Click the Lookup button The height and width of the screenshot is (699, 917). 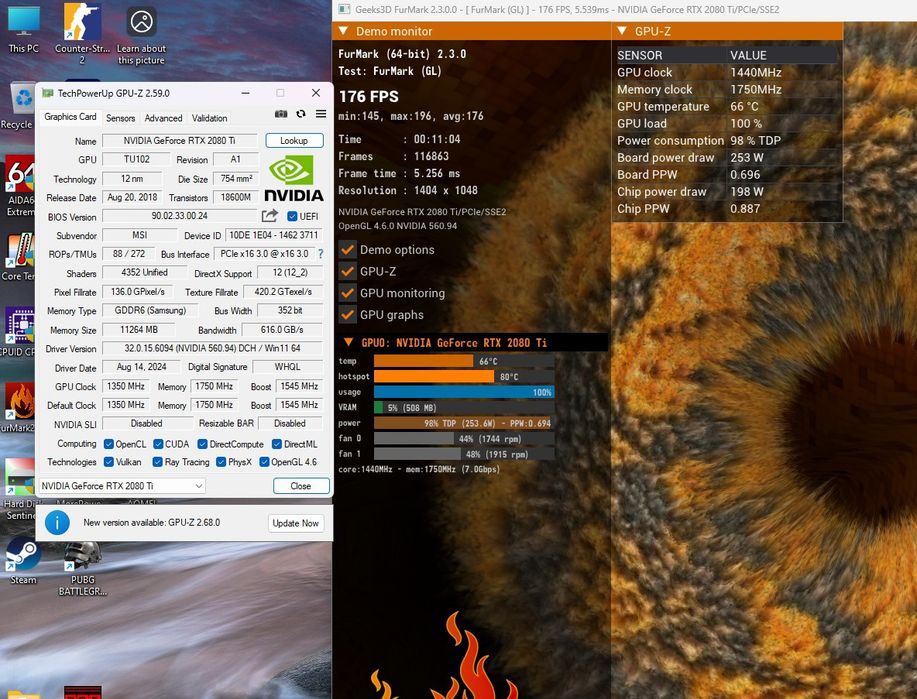click(x=294, y=140)
